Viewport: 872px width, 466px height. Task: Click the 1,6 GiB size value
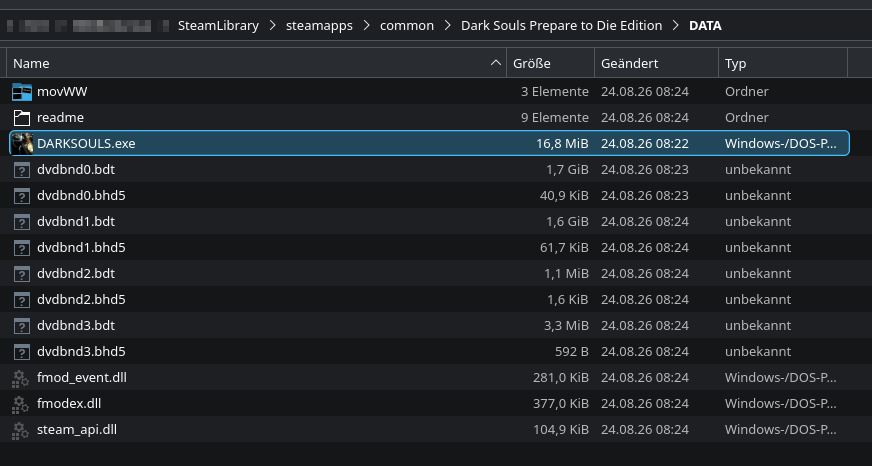tap(567, 221)
